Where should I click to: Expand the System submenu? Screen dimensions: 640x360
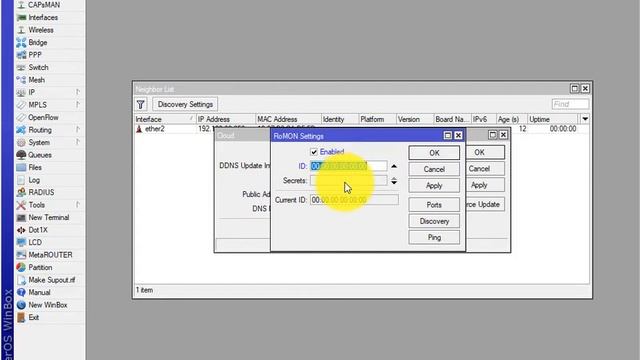pos(78,142)
